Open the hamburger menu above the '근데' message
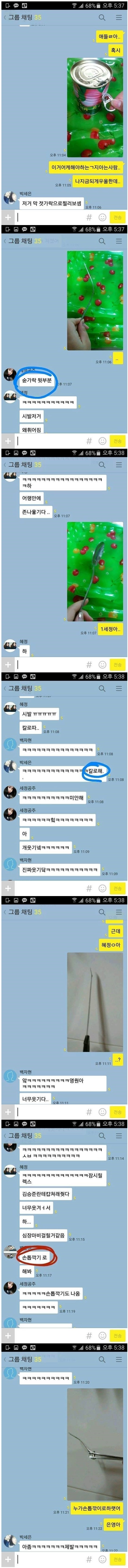 coord(118,912)
